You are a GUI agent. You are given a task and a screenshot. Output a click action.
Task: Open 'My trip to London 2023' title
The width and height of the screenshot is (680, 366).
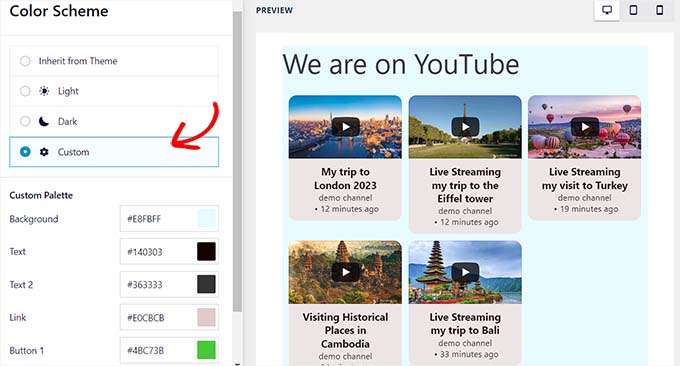coord(345,179)
